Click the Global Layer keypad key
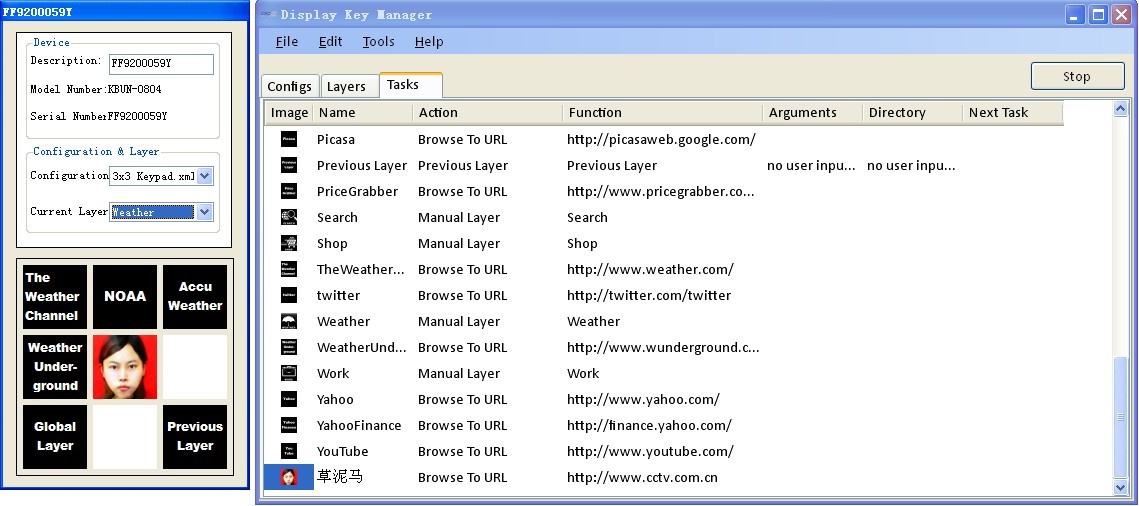The height and width of the screenshot is (506, 1139). [x=54, y=436]
